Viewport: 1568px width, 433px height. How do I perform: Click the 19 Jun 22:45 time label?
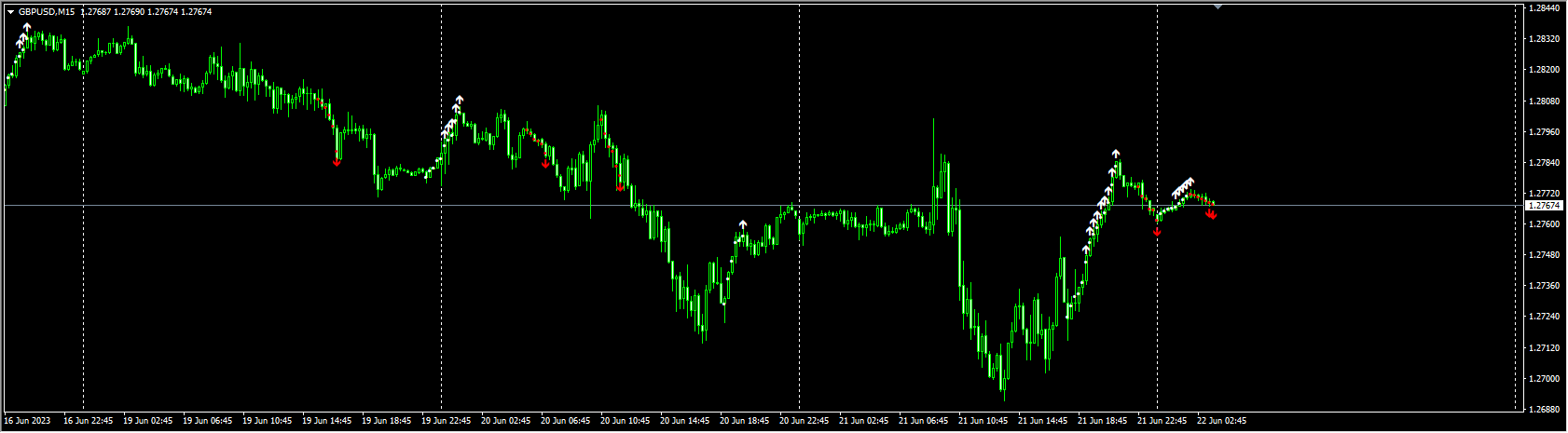(446, 421)
